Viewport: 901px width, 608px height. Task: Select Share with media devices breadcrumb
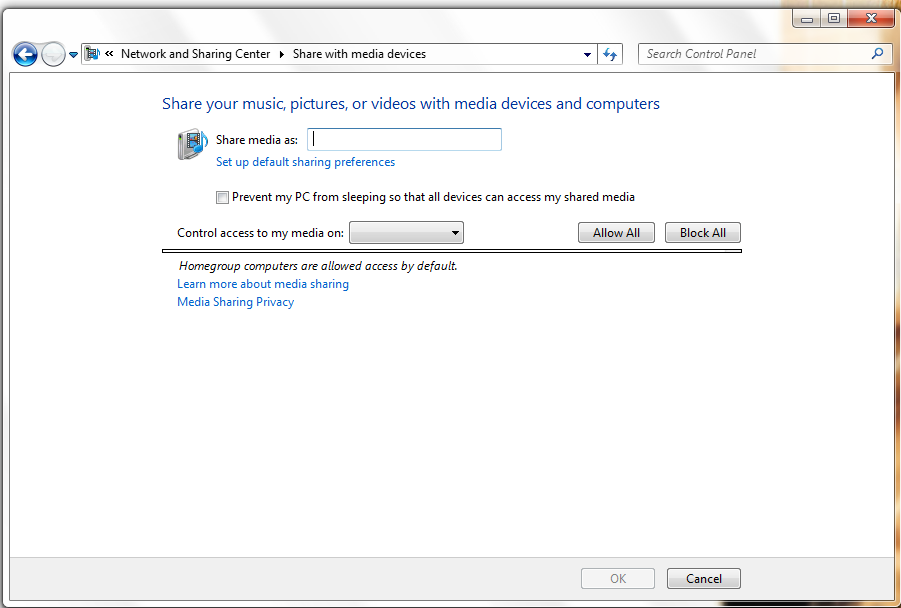(x=359, y=54)
